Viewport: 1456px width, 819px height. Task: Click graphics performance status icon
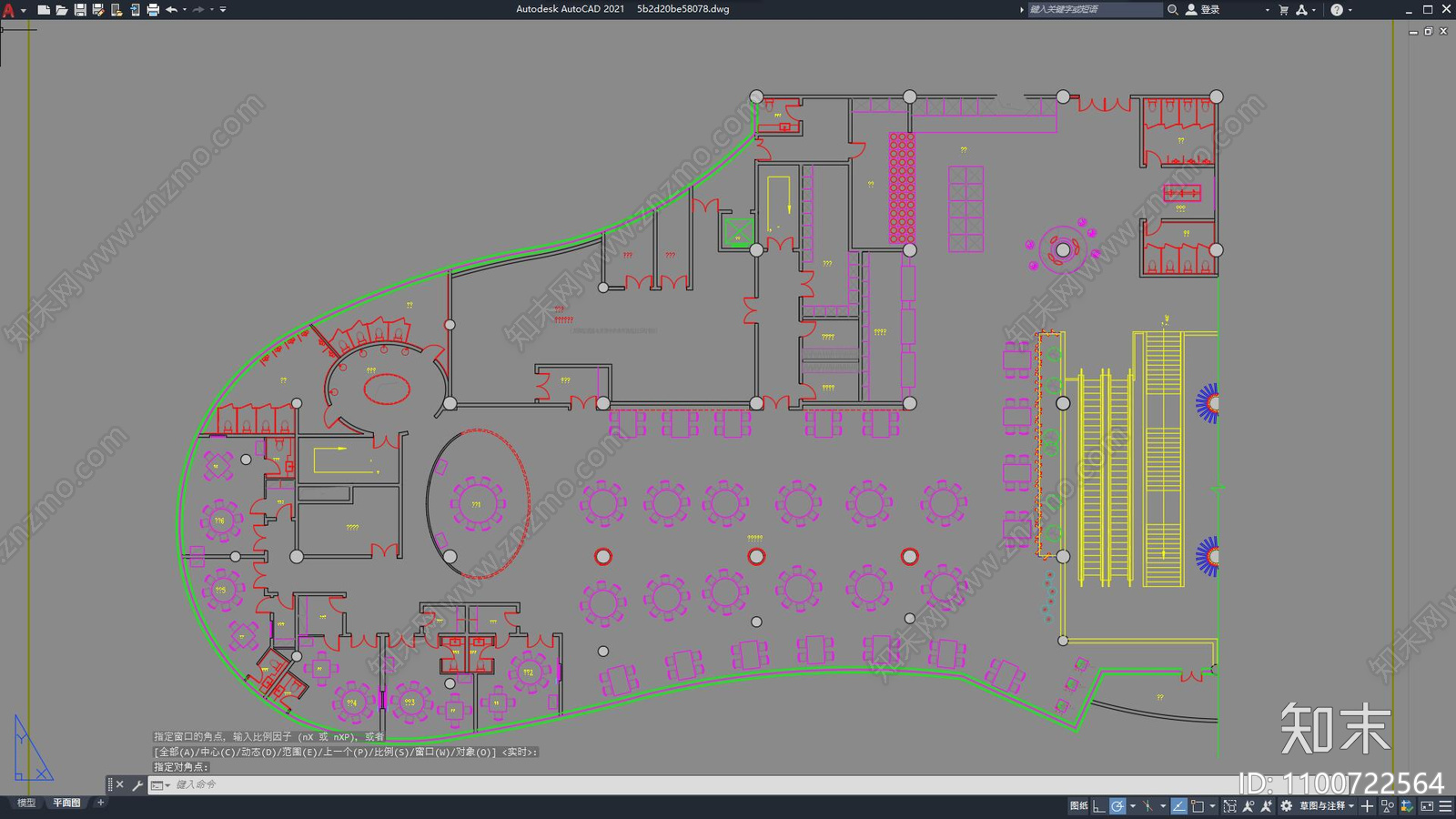1408,806
